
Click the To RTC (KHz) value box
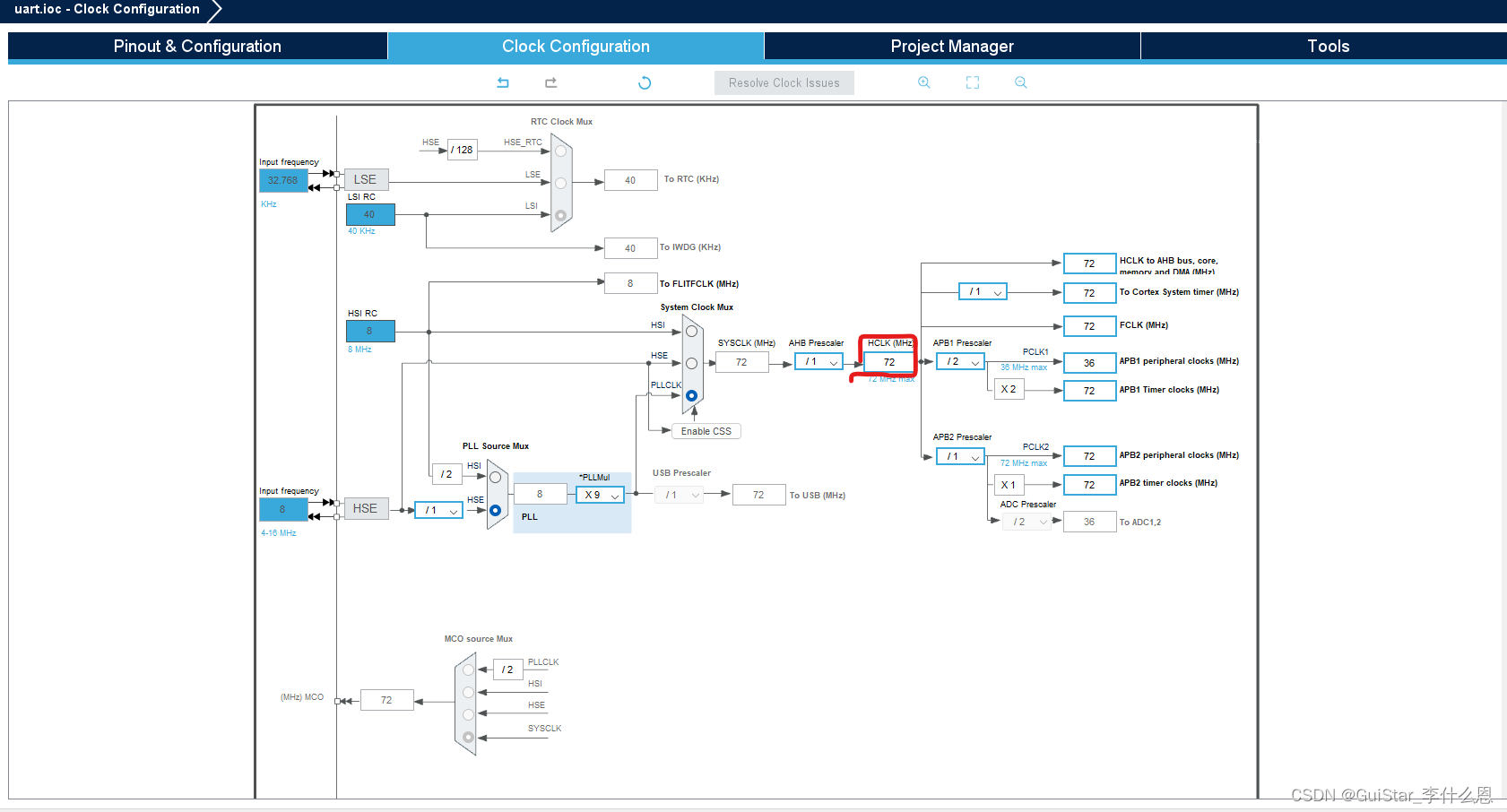pyautogui.click(x=630, y=180)
